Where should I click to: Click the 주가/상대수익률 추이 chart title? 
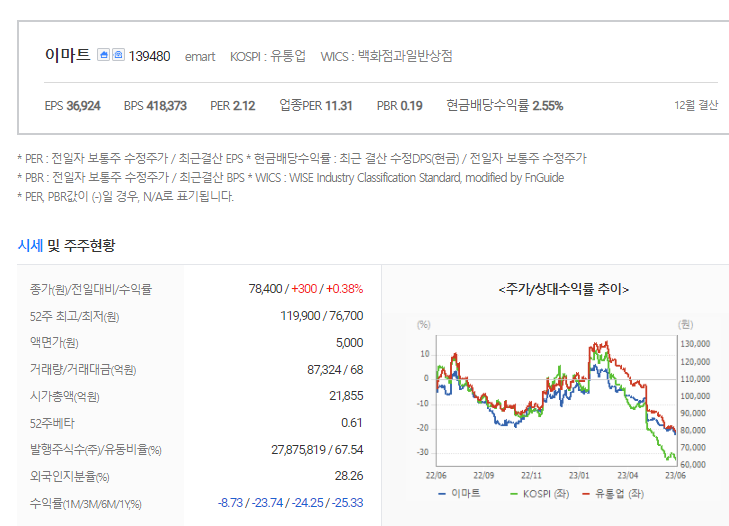[x=563, y=289]
